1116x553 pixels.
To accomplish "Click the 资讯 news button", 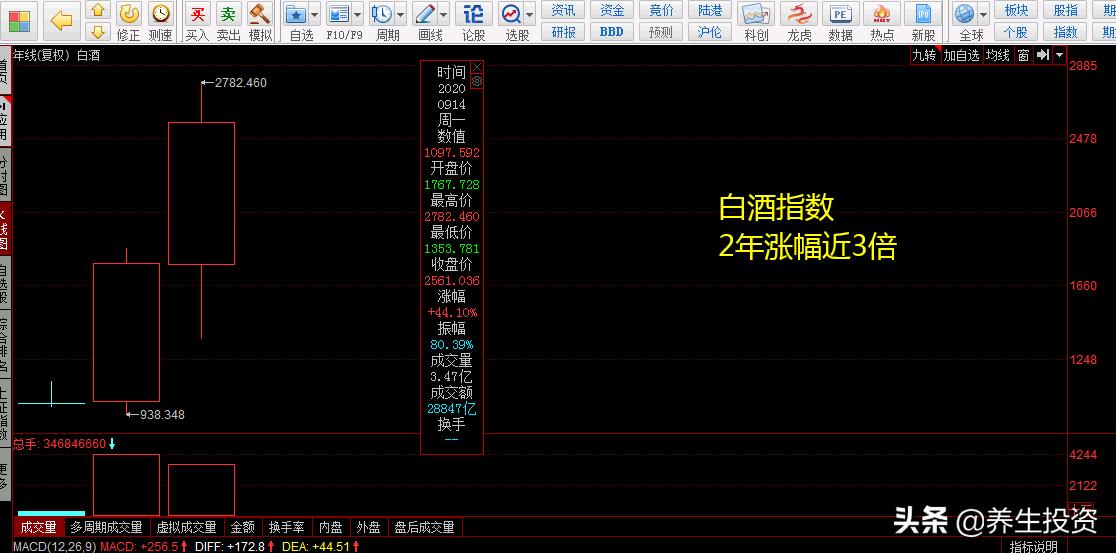I will (563, 10).
